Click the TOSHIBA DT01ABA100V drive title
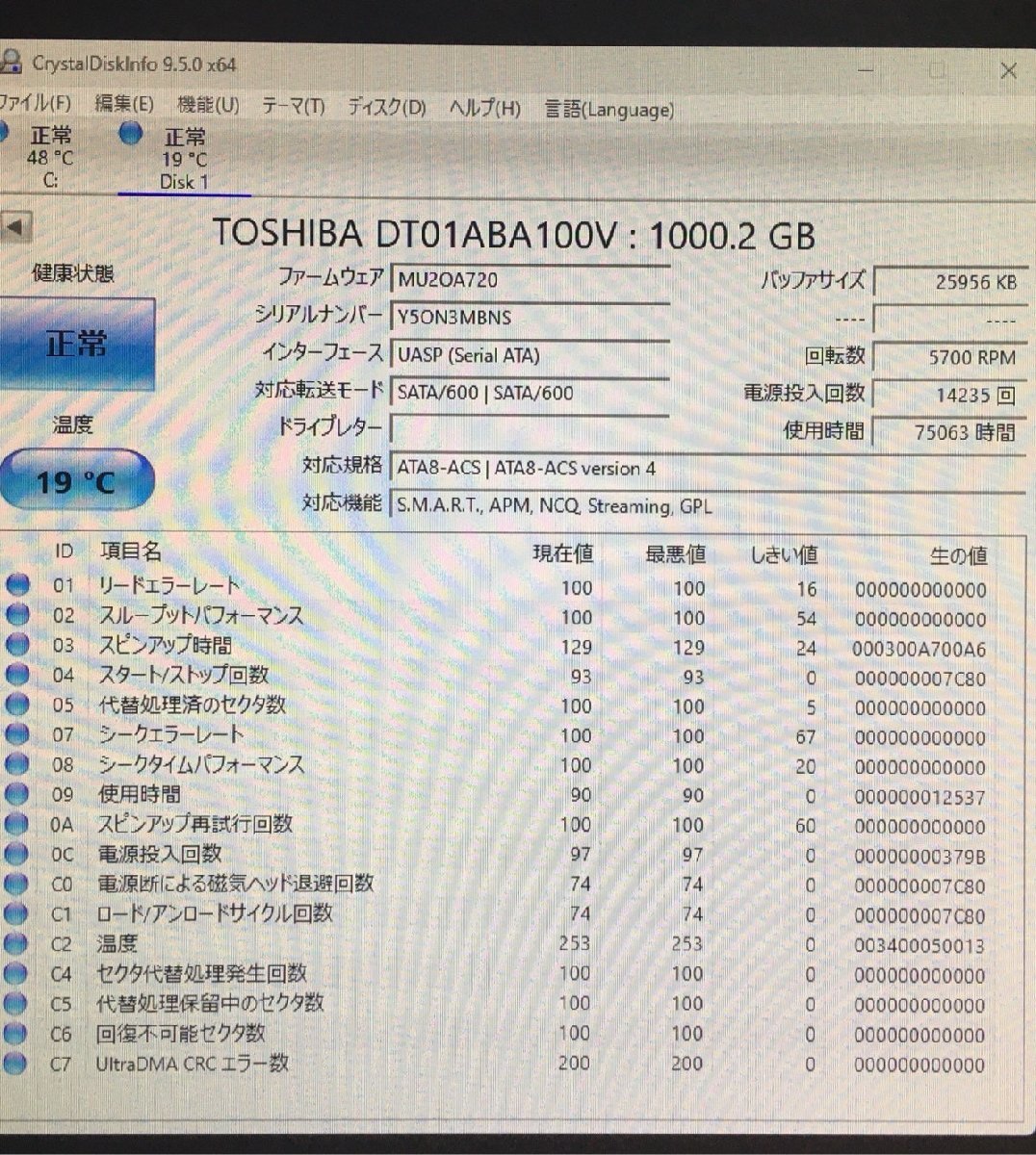Screen dimensions: 1036x1155 coord(513,234)
